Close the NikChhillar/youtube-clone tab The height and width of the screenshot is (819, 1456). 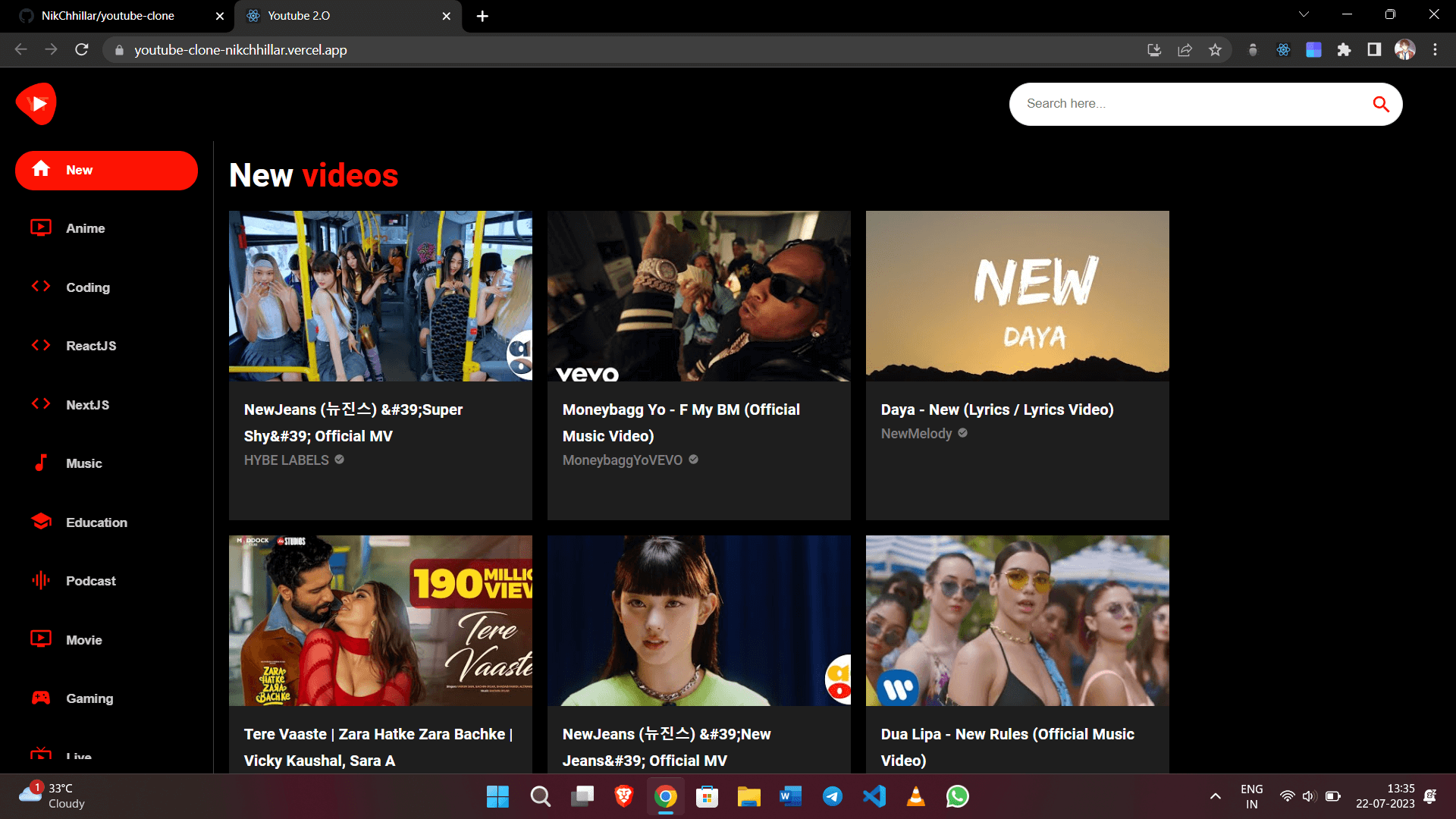pos(220,16)
